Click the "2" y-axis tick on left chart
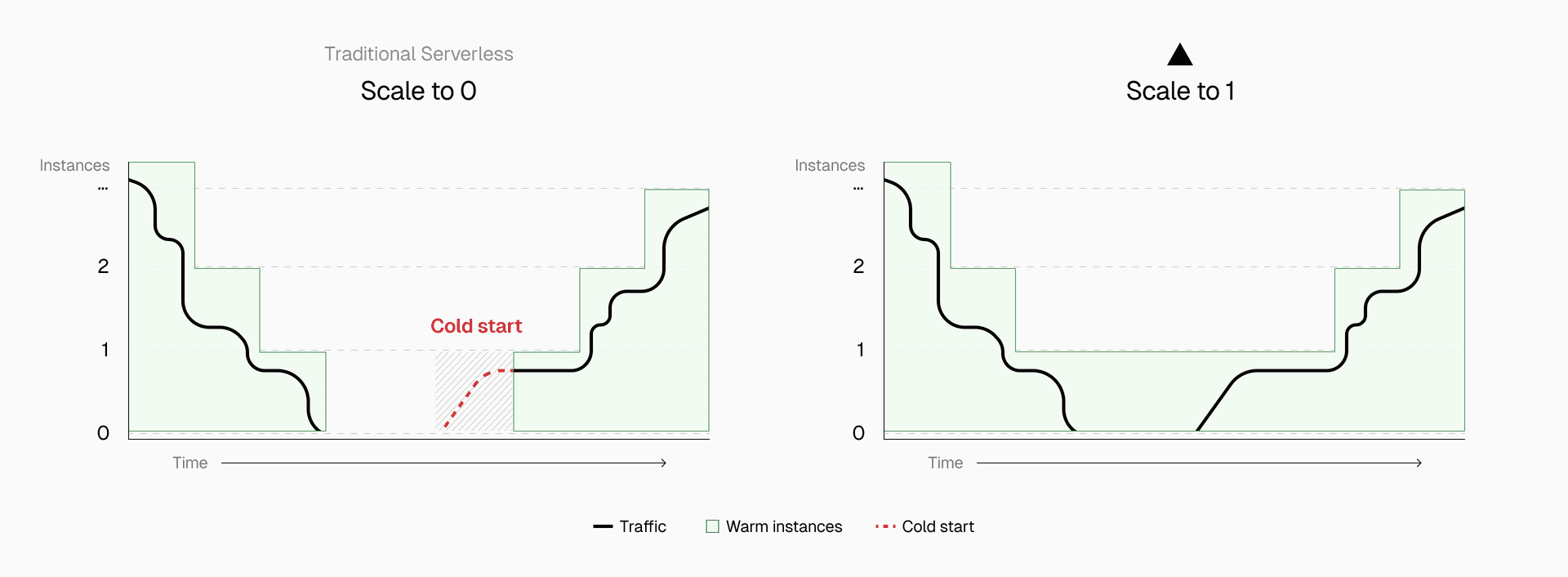The image size is (1568, 577). click(103, 266)
